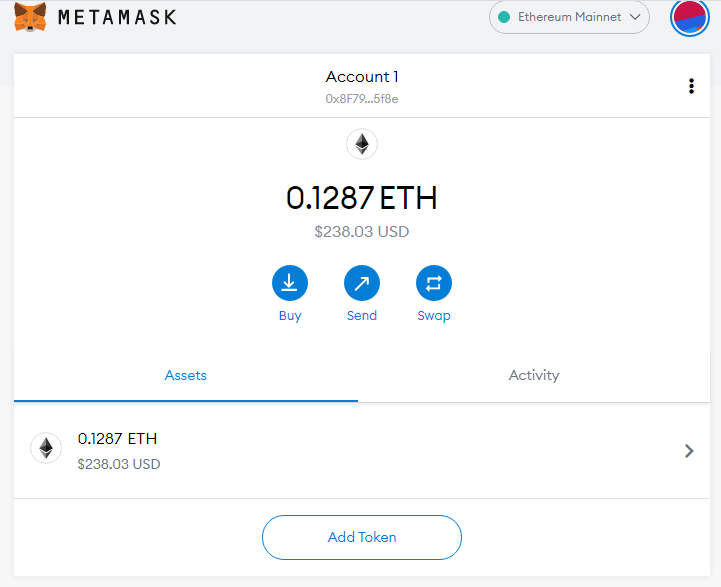Screen dimensions: 721x587
Task: Click the Swap arrows icon
Action: pyautogui.click(x=434, y=283)
